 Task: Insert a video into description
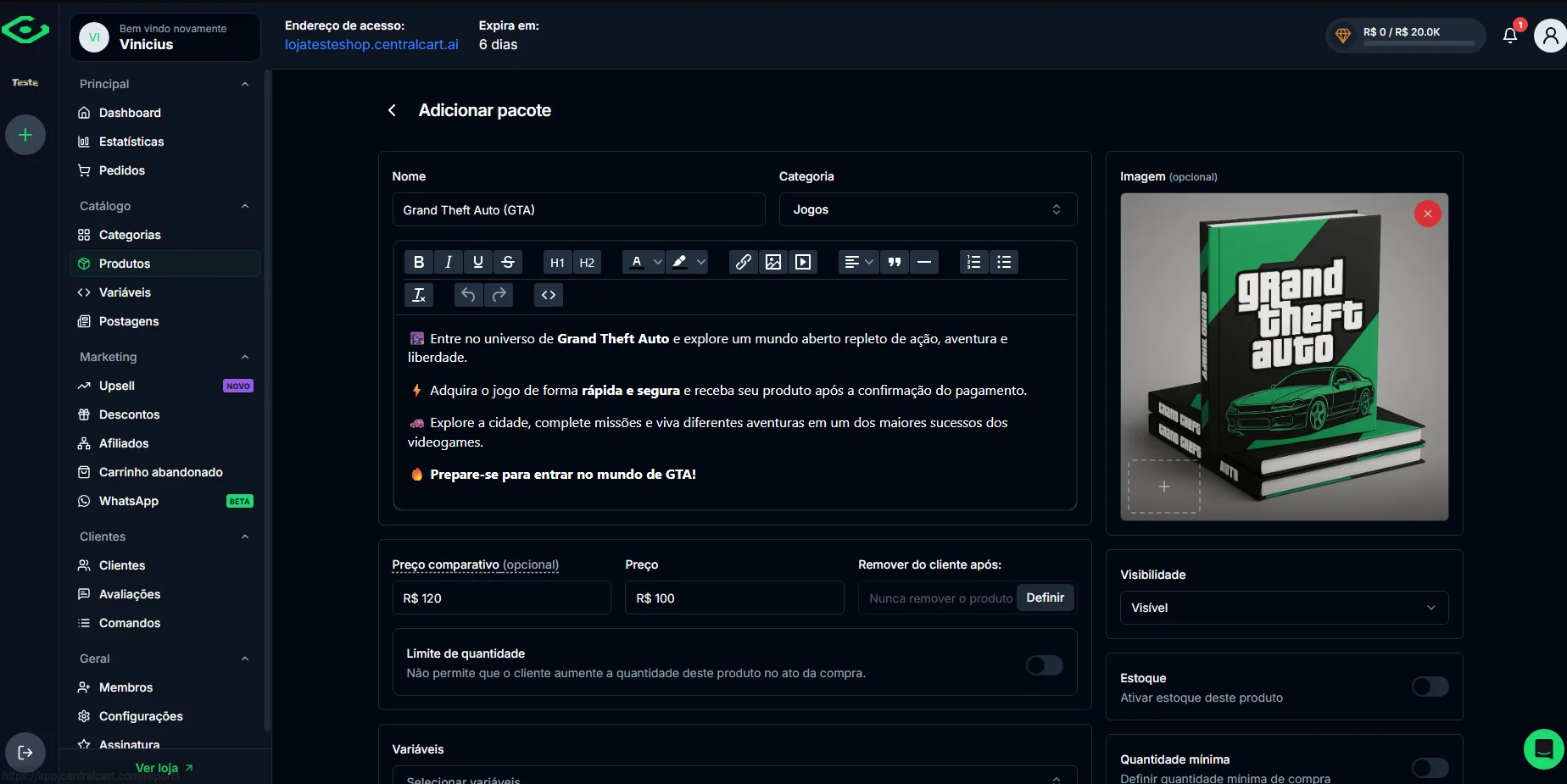pos(803,262)
